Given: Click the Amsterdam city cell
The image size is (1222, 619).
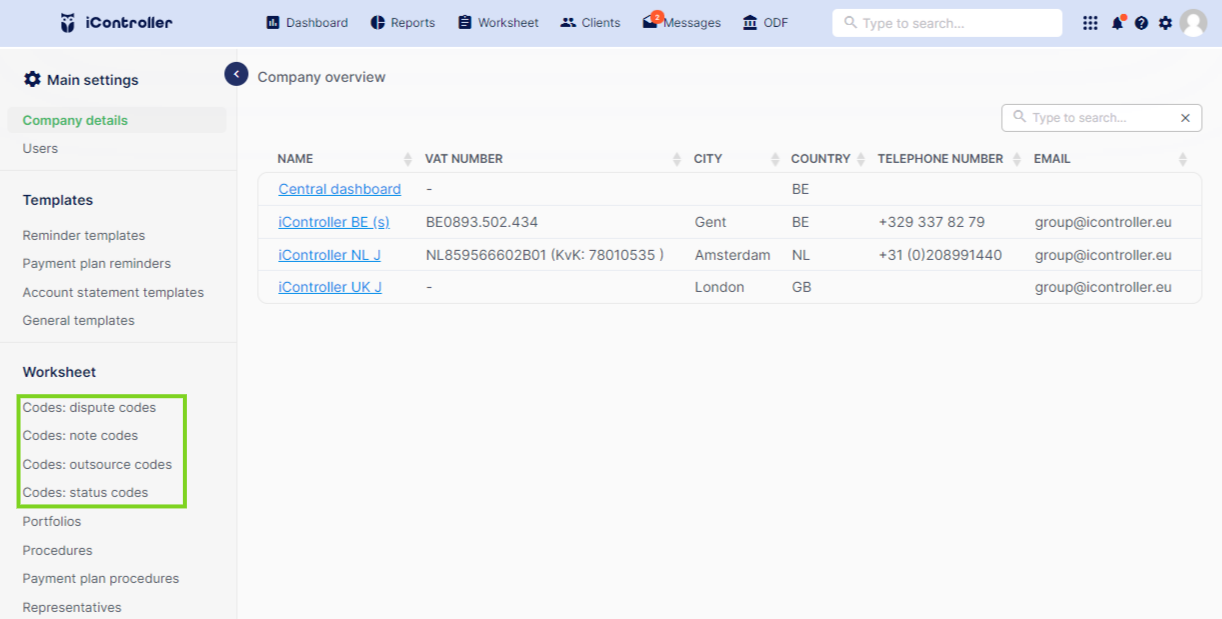Looking at the screenshot, I should pos(733,255).
